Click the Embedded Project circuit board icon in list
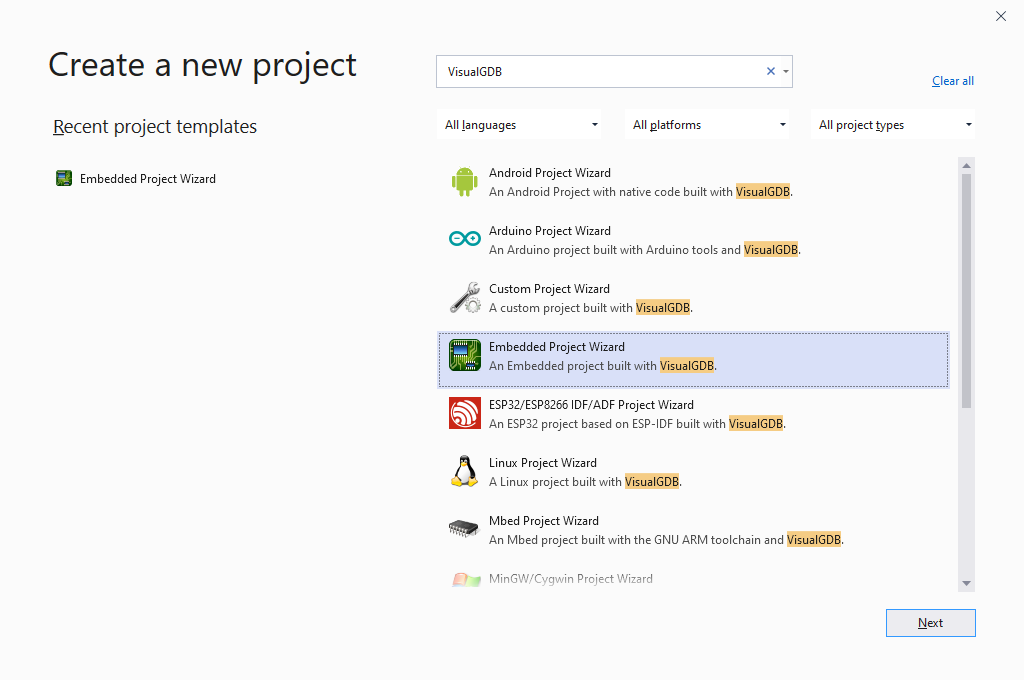Viewport: 1024px width, 680px height. (464, 355)
